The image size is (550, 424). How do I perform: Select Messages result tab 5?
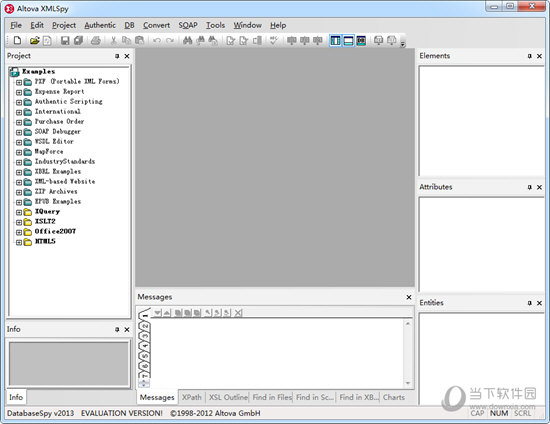point(145,356)
